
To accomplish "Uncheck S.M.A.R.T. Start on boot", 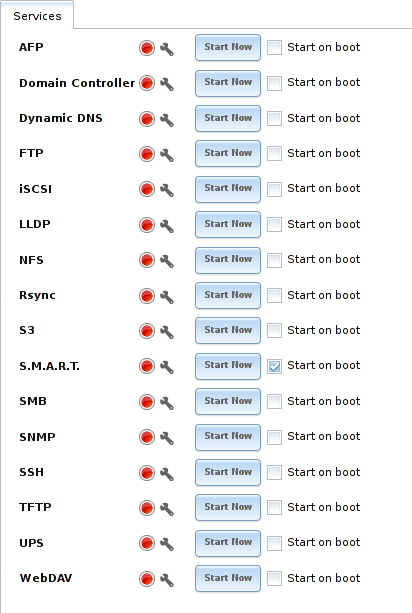I will point(274,366).
